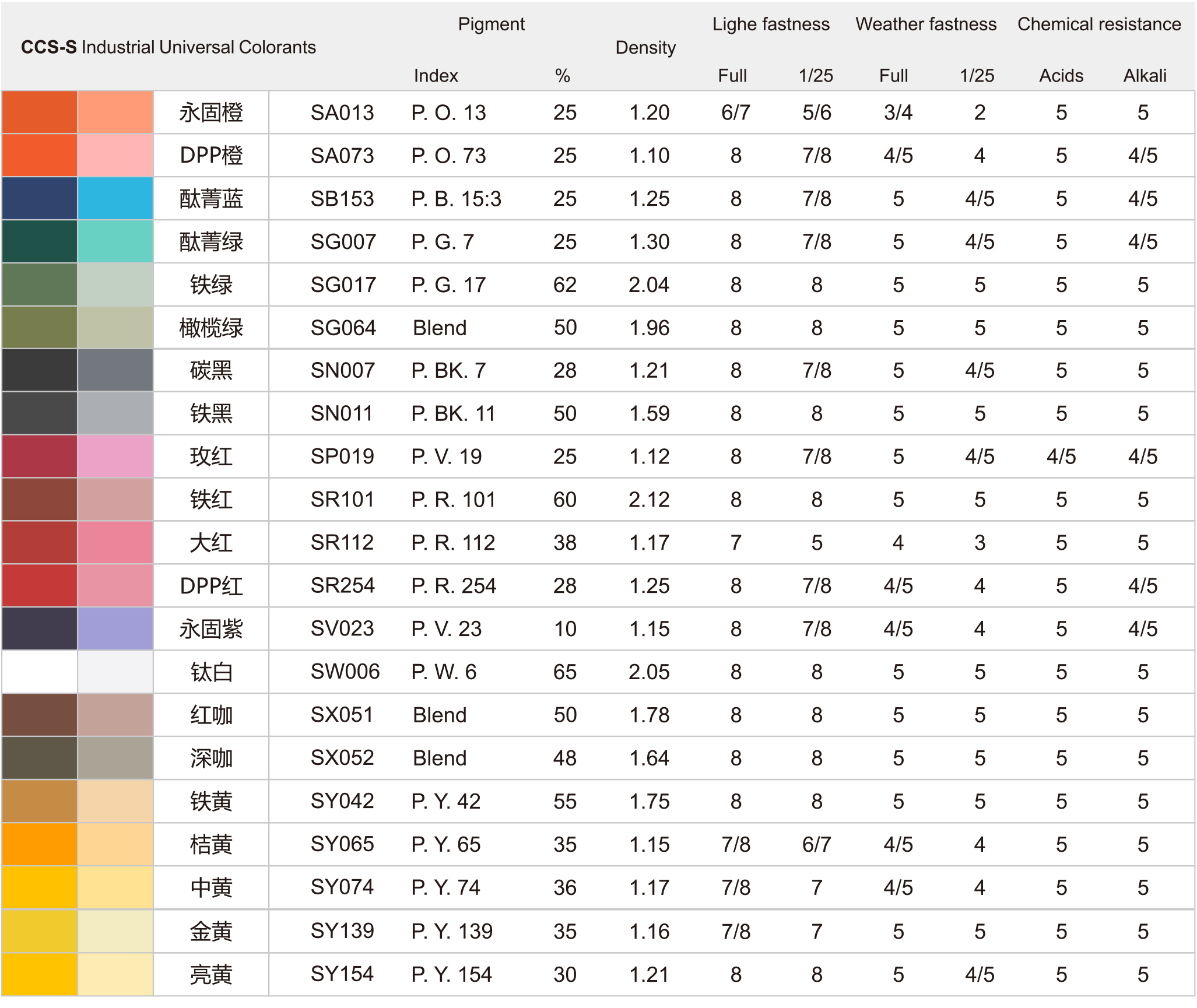Image resolution: width=1197 pixels, height=1008 pixels.
Task: Click the product code 'SY074'
Action: 342,887
